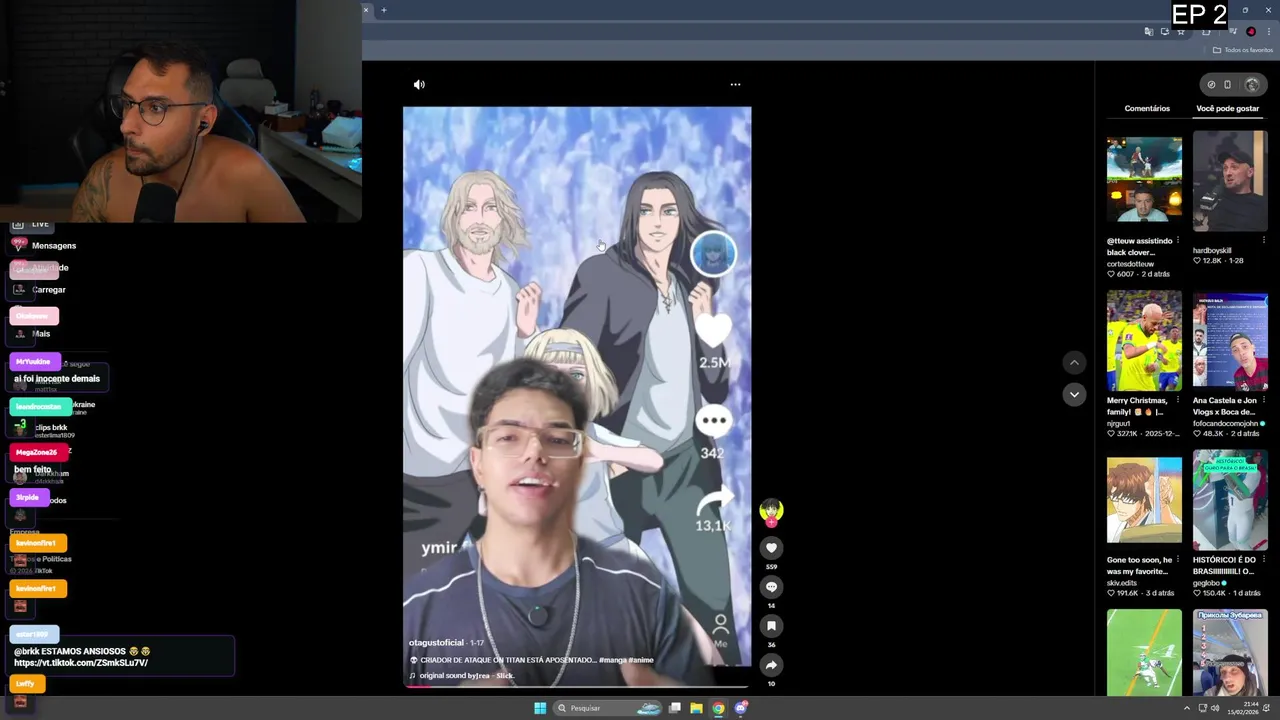Image resolution: width=1280 pixels, height=720 pixels.
Task: Open profile avatar in floating toolbar
Action: (x=1252, y=85)
